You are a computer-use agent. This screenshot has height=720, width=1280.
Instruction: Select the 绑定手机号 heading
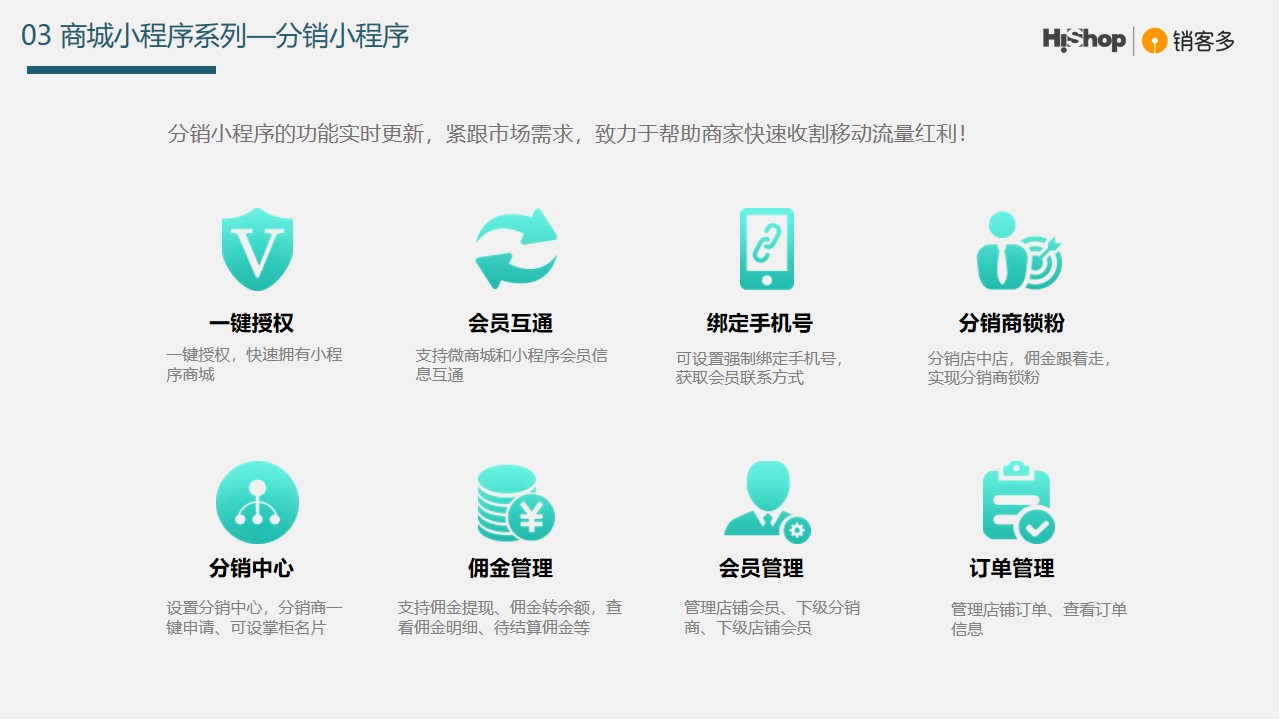760,323
